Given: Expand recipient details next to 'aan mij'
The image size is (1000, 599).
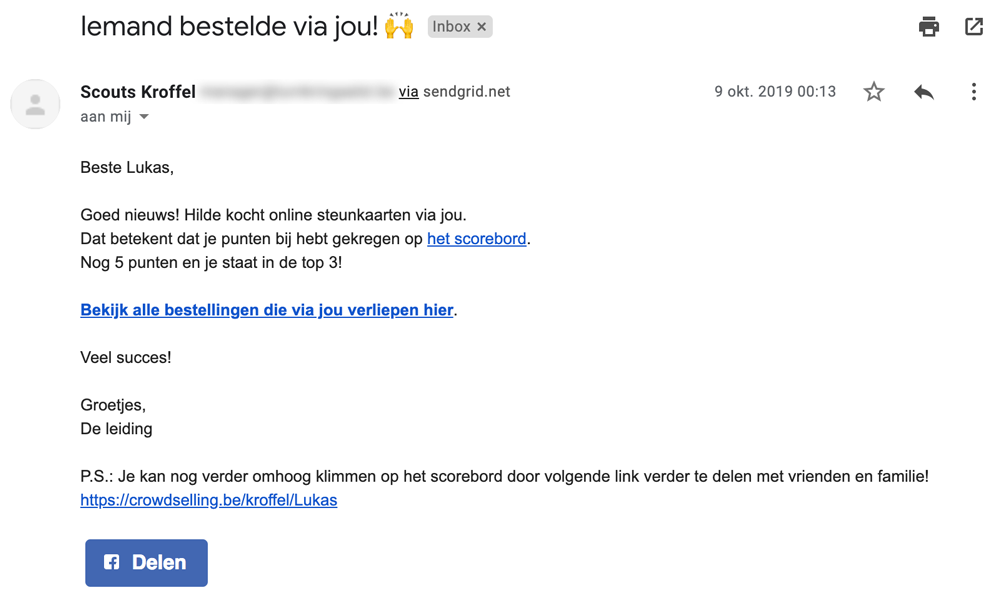Looking at the screenshot, I should pyautogui.click(x=144, y=117).
